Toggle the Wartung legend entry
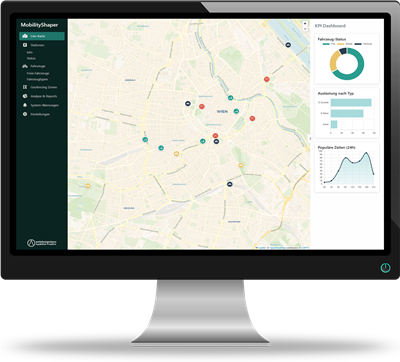Image resolution: width=400 pixels, height=362 pixels. tap(363, 44)
